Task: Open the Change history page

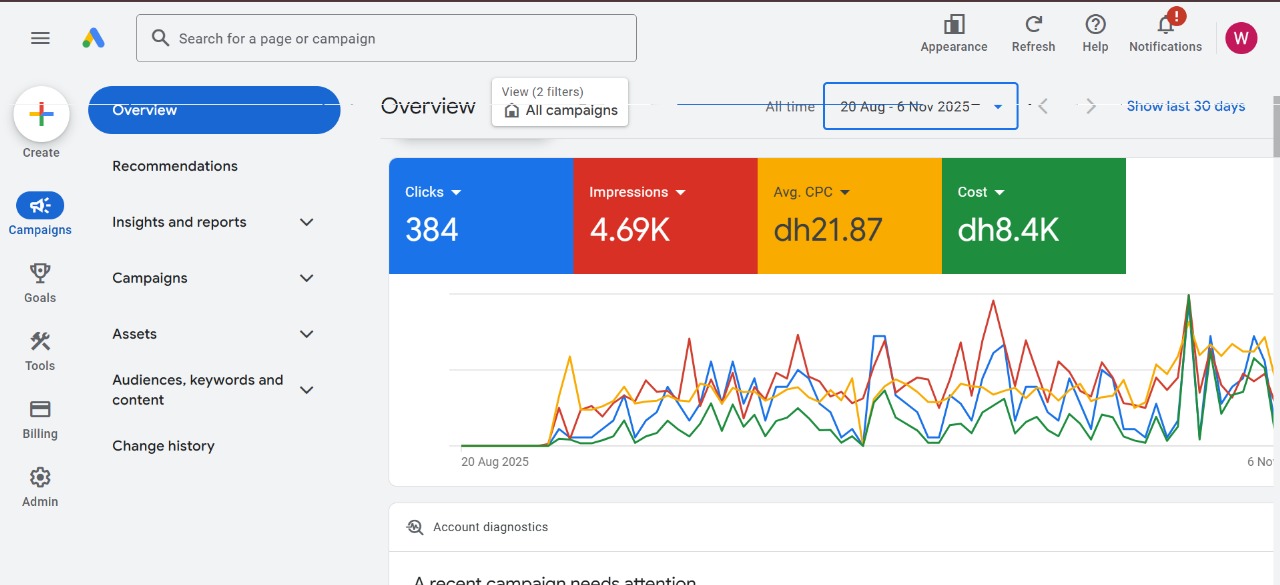Action: pos(163,445)
